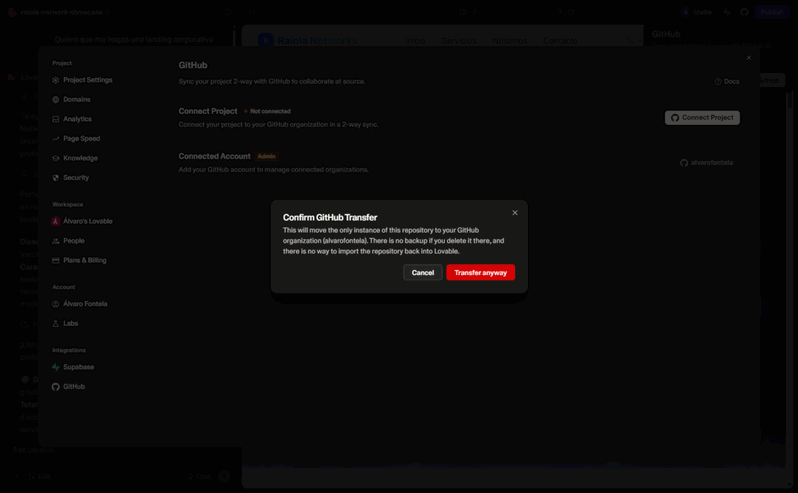Close the settings panel with X
The width and height of the screenshot is (798, 493).
pyautogui.click(x=749, y=57)
